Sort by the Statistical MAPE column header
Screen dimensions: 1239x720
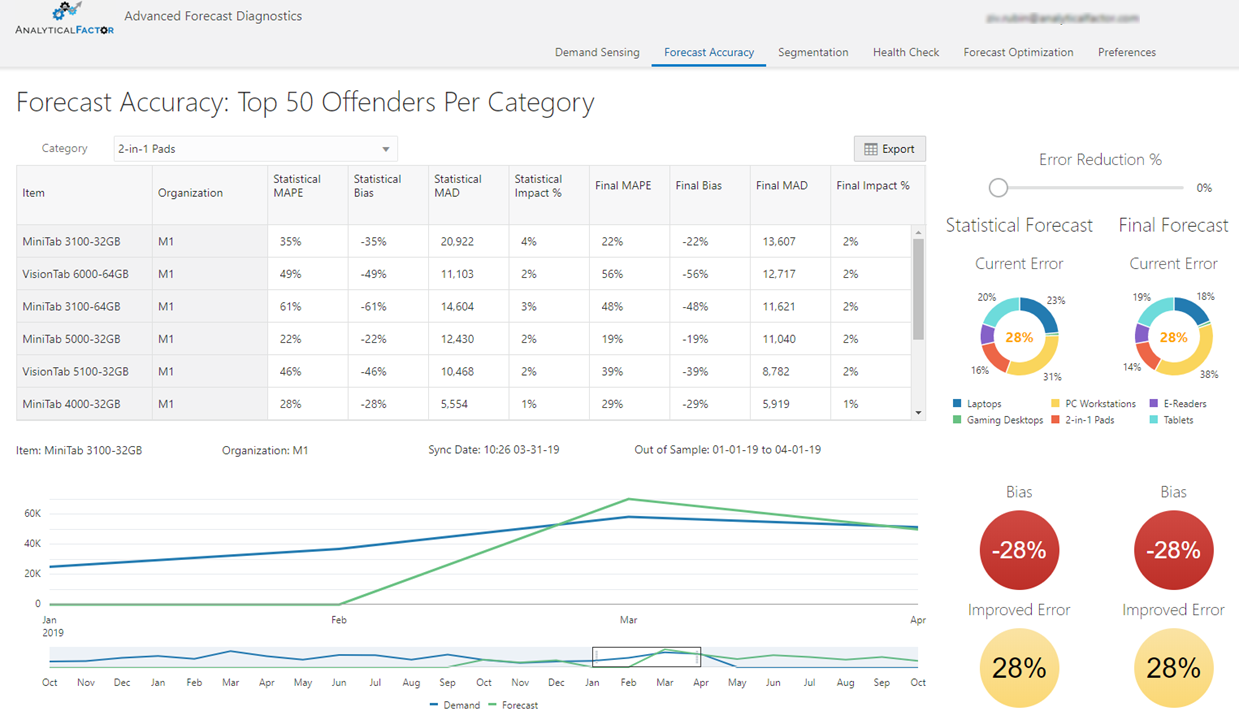tap(297, 186)
